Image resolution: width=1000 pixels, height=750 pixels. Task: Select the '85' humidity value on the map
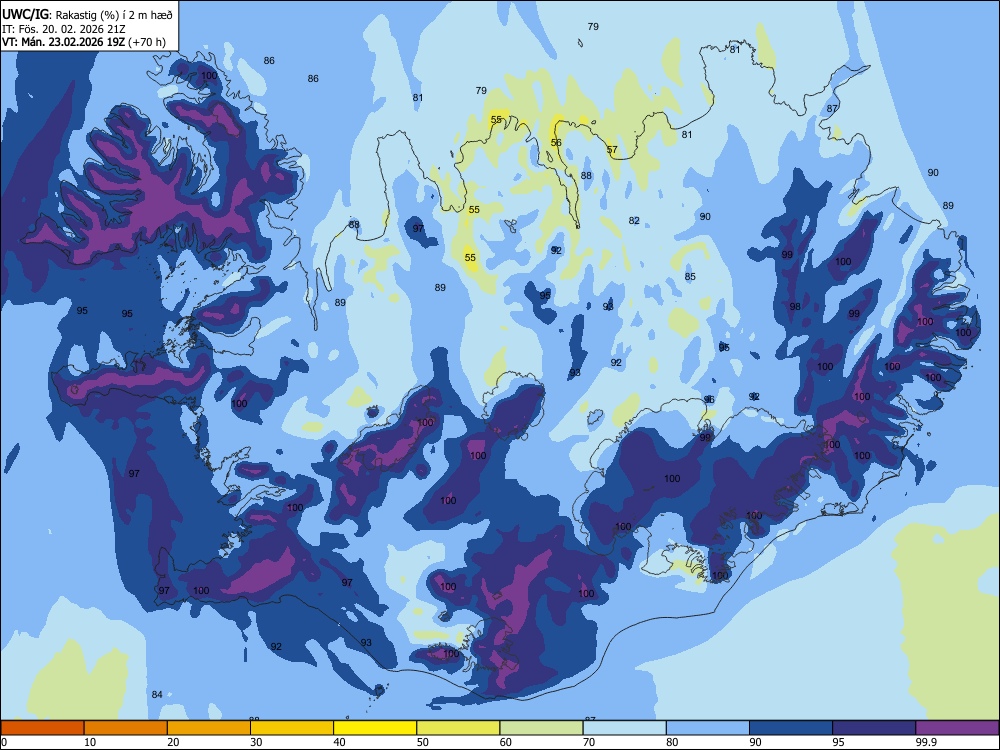click(x=690, y=277)
